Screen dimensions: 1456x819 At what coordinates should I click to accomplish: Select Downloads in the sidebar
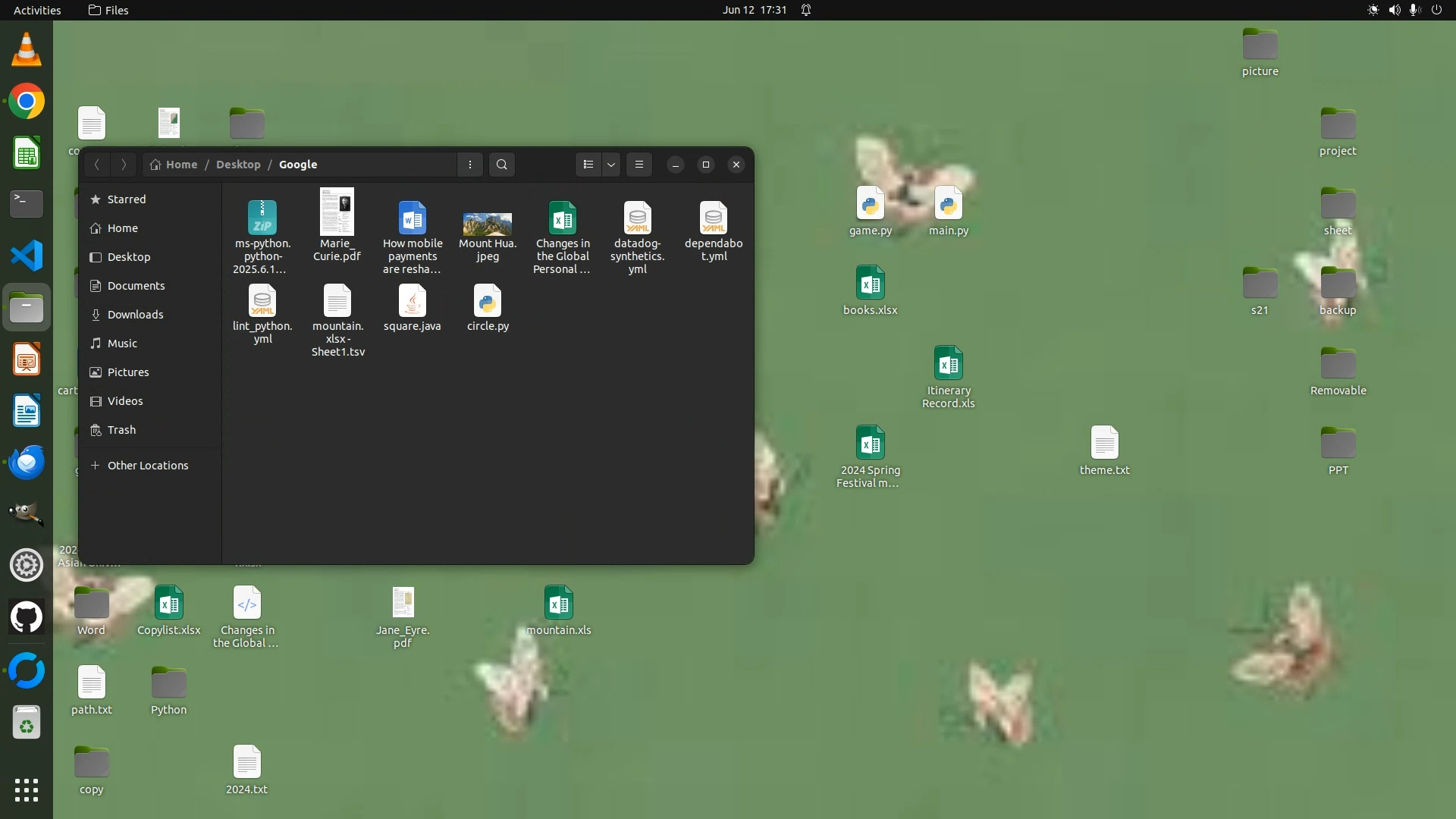click(x=135, y=315)
